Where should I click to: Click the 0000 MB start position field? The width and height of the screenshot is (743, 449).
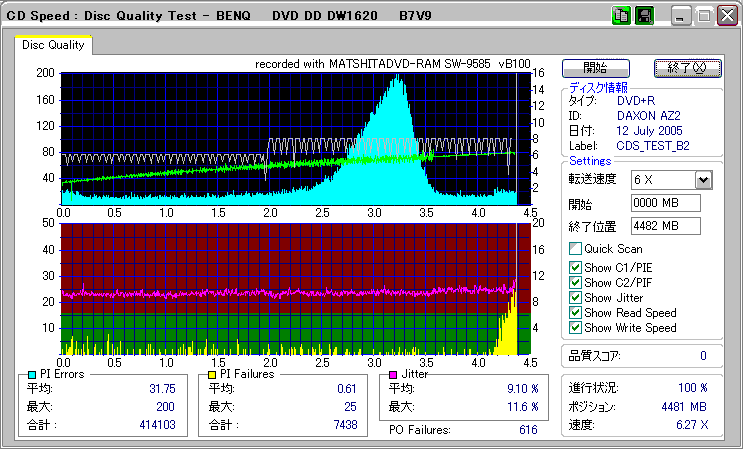(665, 203)
